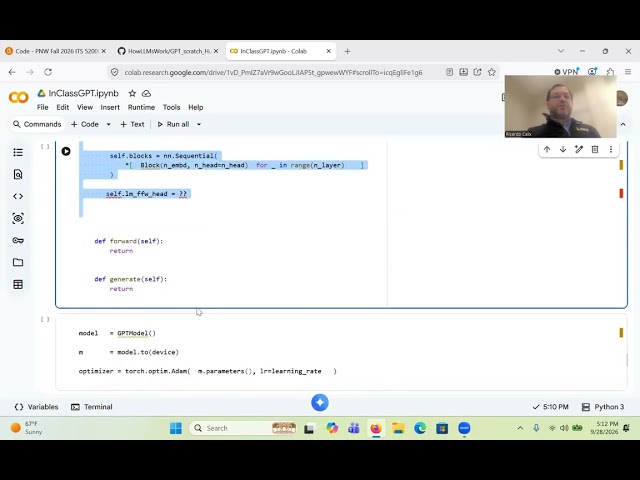
Task: Open File Explorer from the taskbar
Action: (x=398, y=428)
